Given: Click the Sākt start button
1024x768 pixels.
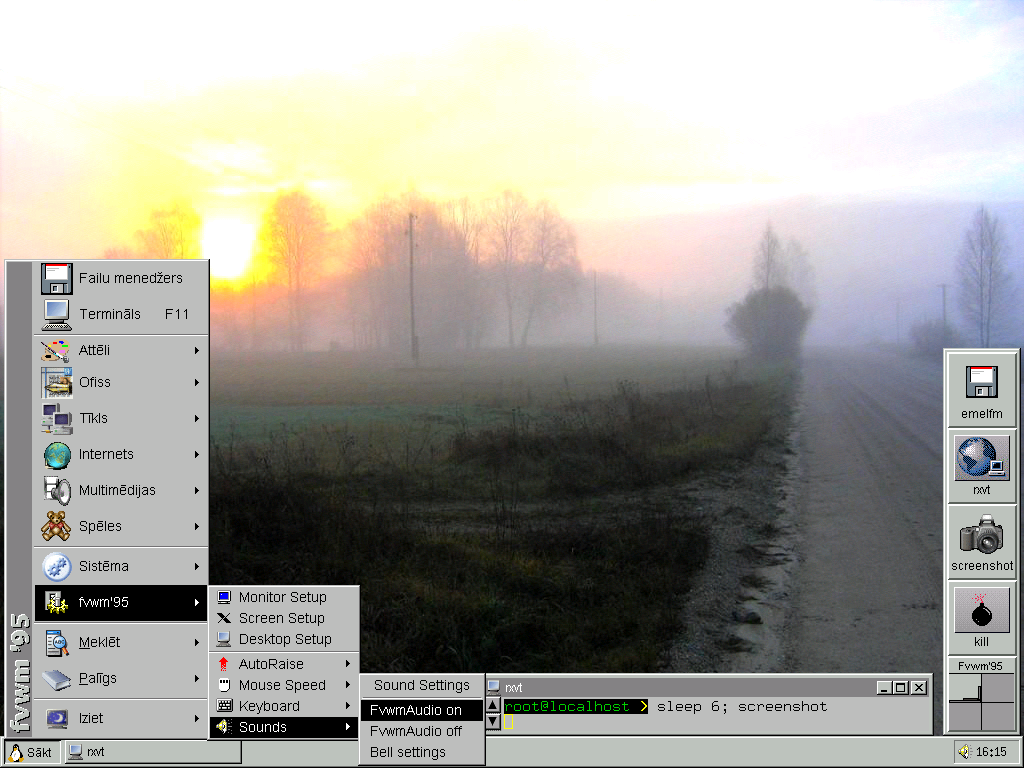Looking at the screenshot, I should tap(32, 752).
